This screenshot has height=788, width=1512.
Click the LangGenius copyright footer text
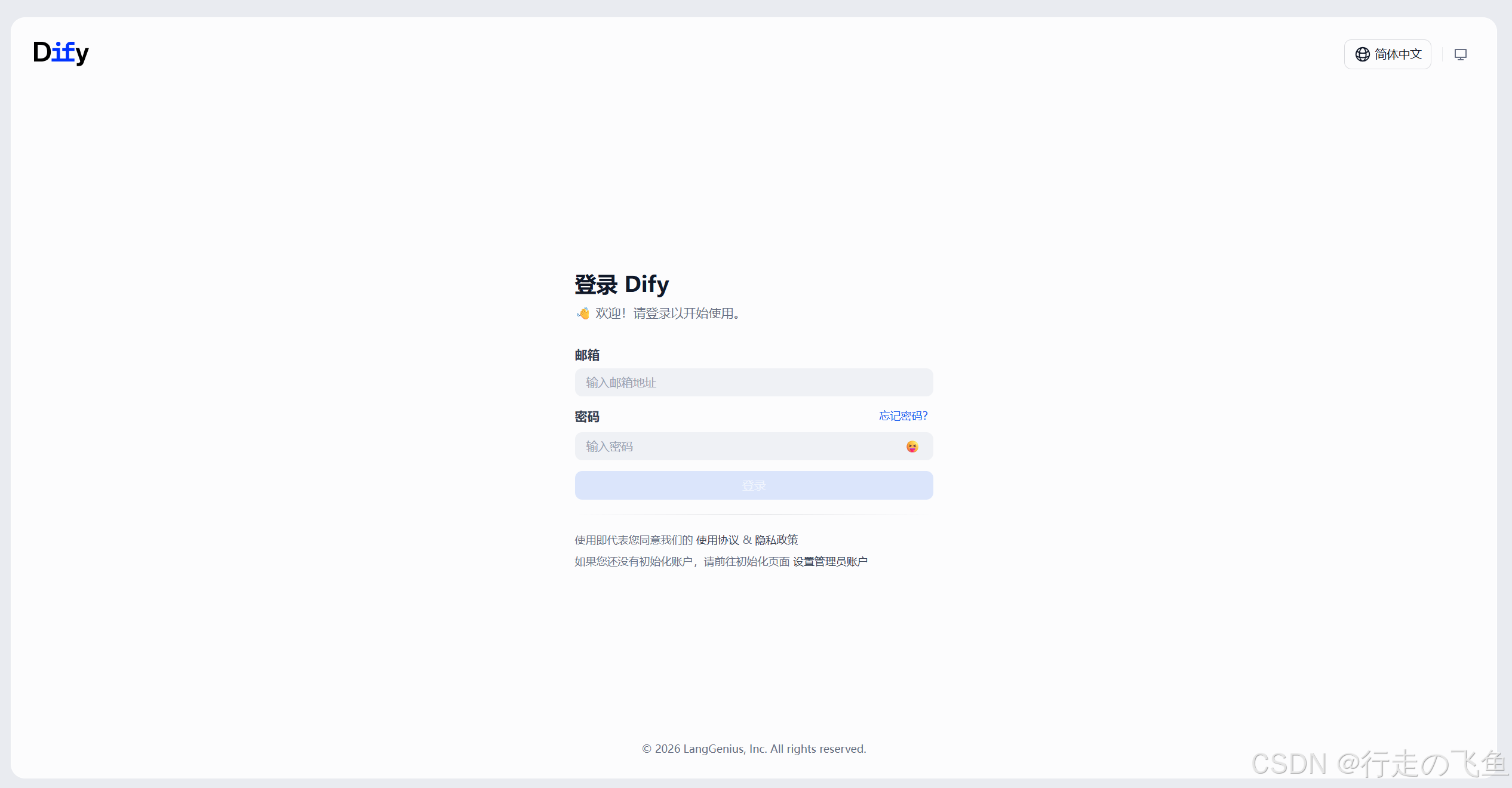tap(754, 749)
